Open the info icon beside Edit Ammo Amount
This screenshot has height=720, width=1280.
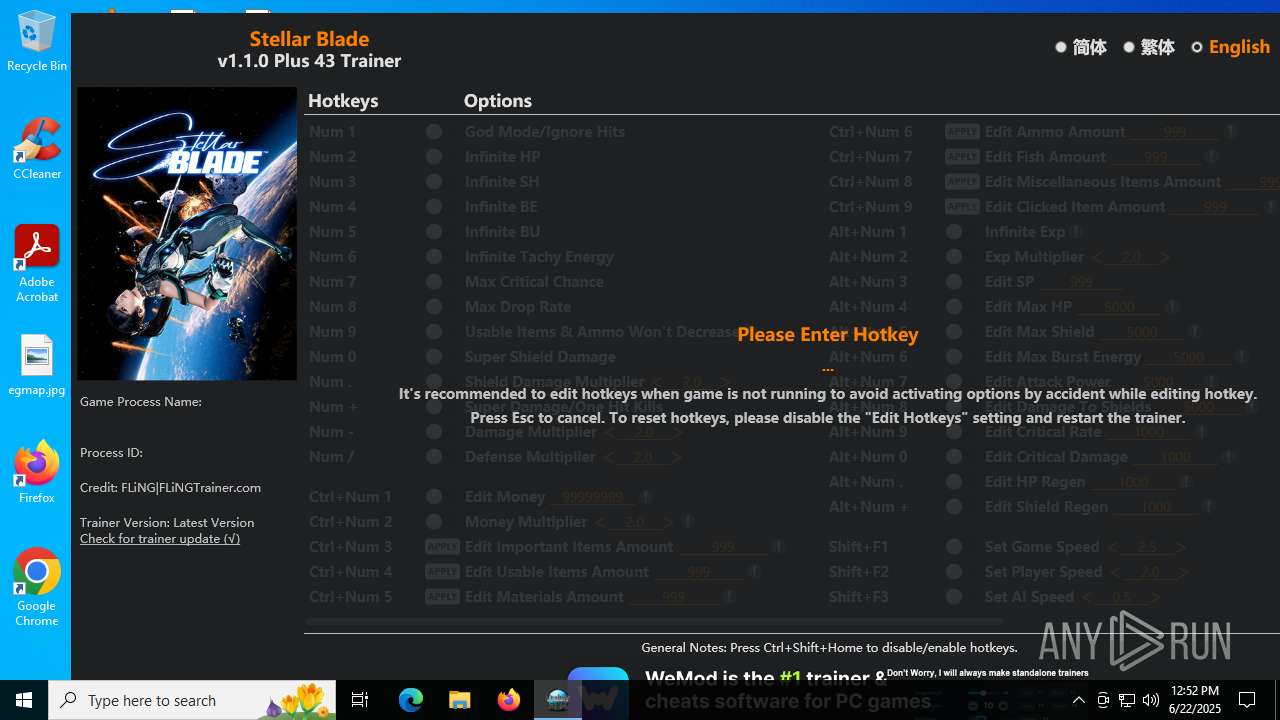(1231, 132)
